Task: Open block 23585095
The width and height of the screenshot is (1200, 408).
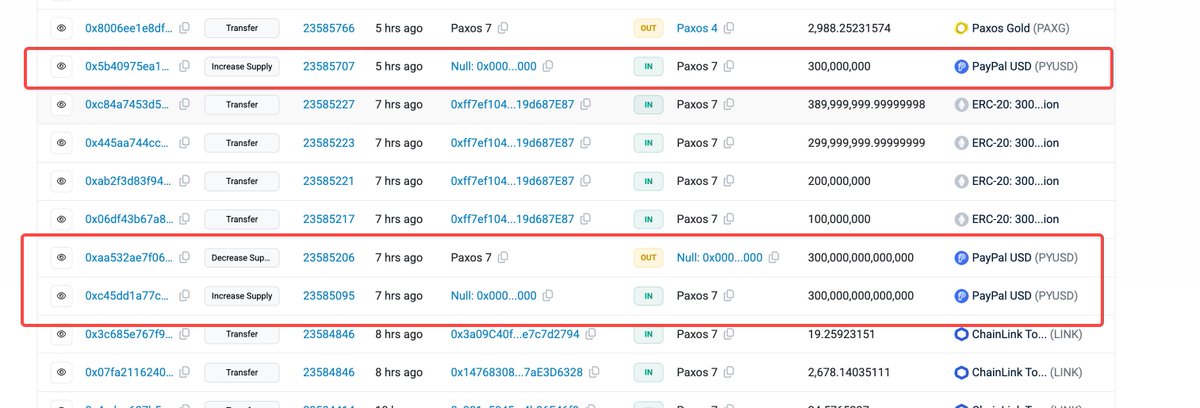Action: tap(329, 296)
